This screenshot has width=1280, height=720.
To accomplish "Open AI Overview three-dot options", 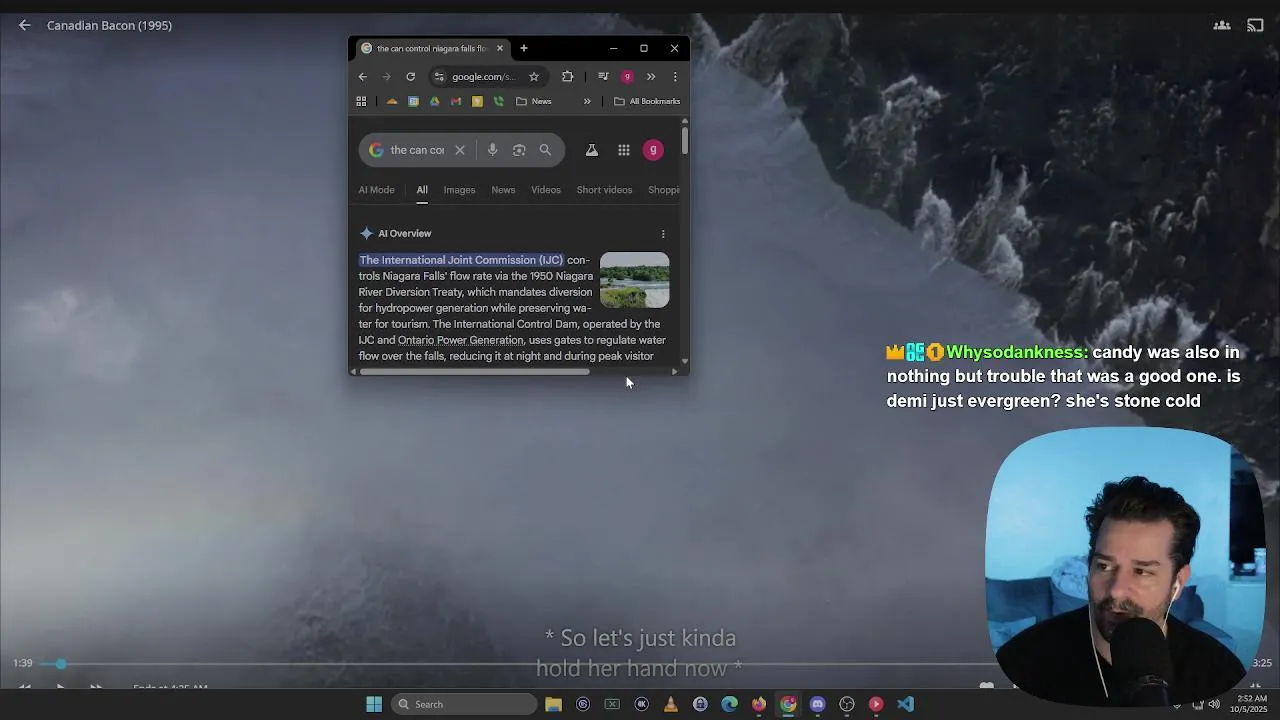I will point(663,234).
